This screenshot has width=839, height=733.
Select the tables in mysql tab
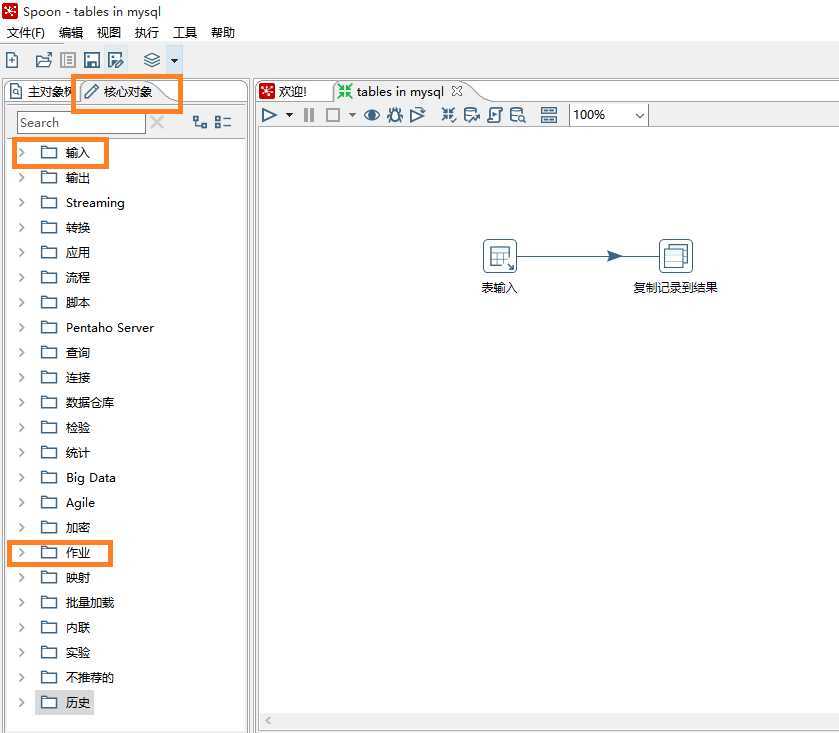400,91
